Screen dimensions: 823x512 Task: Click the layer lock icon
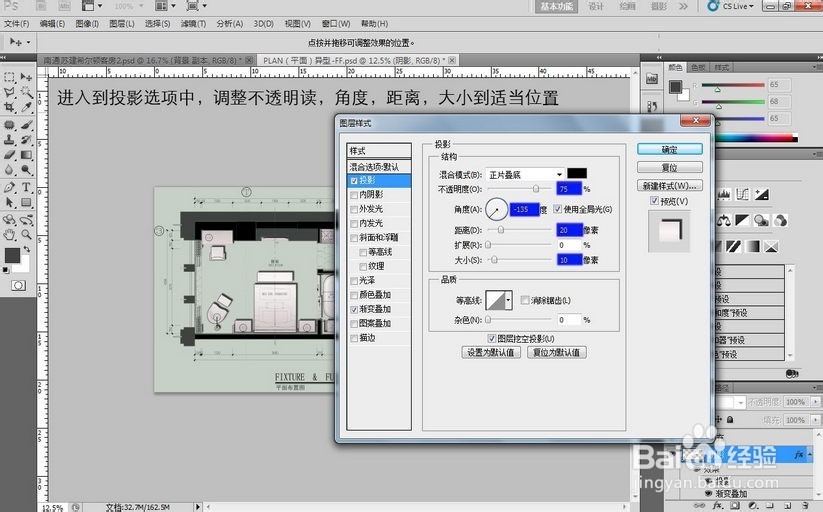point(730,420)
